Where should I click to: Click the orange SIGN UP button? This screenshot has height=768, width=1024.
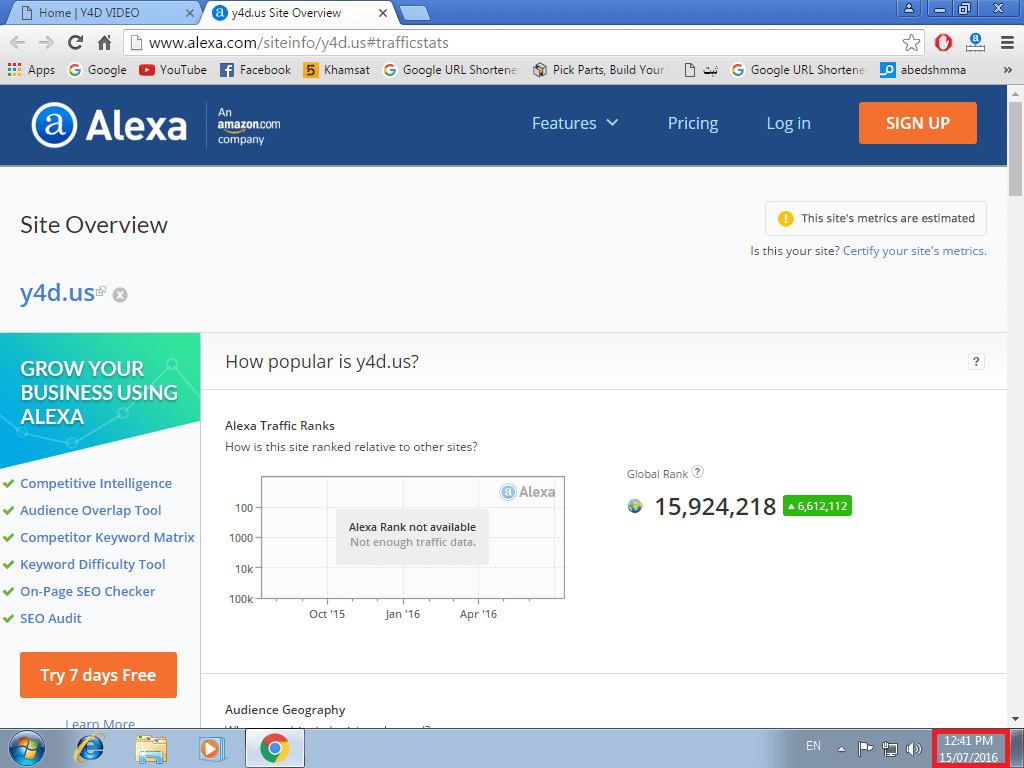[918, 123]
